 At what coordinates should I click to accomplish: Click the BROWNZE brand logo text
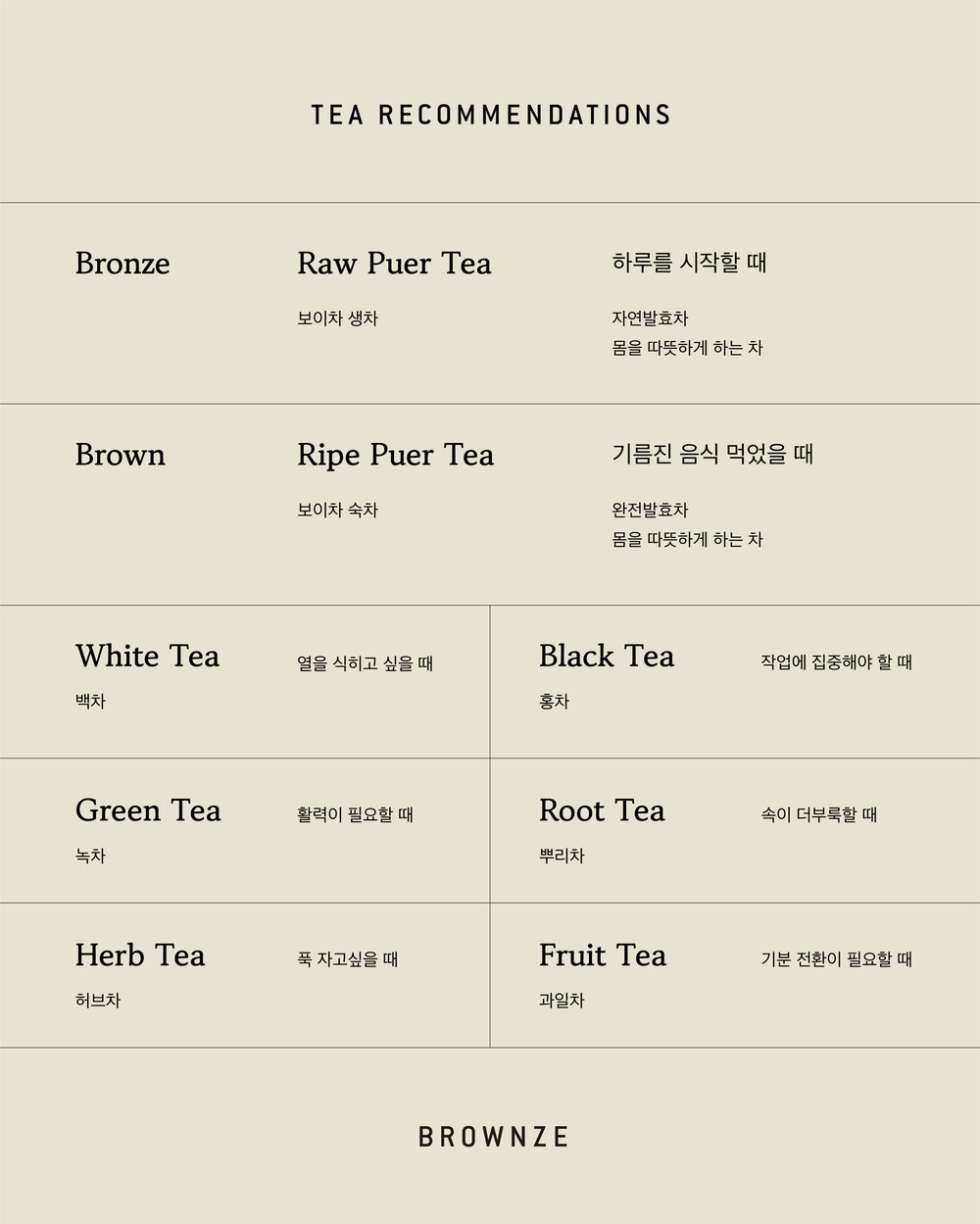(493, 1137)
